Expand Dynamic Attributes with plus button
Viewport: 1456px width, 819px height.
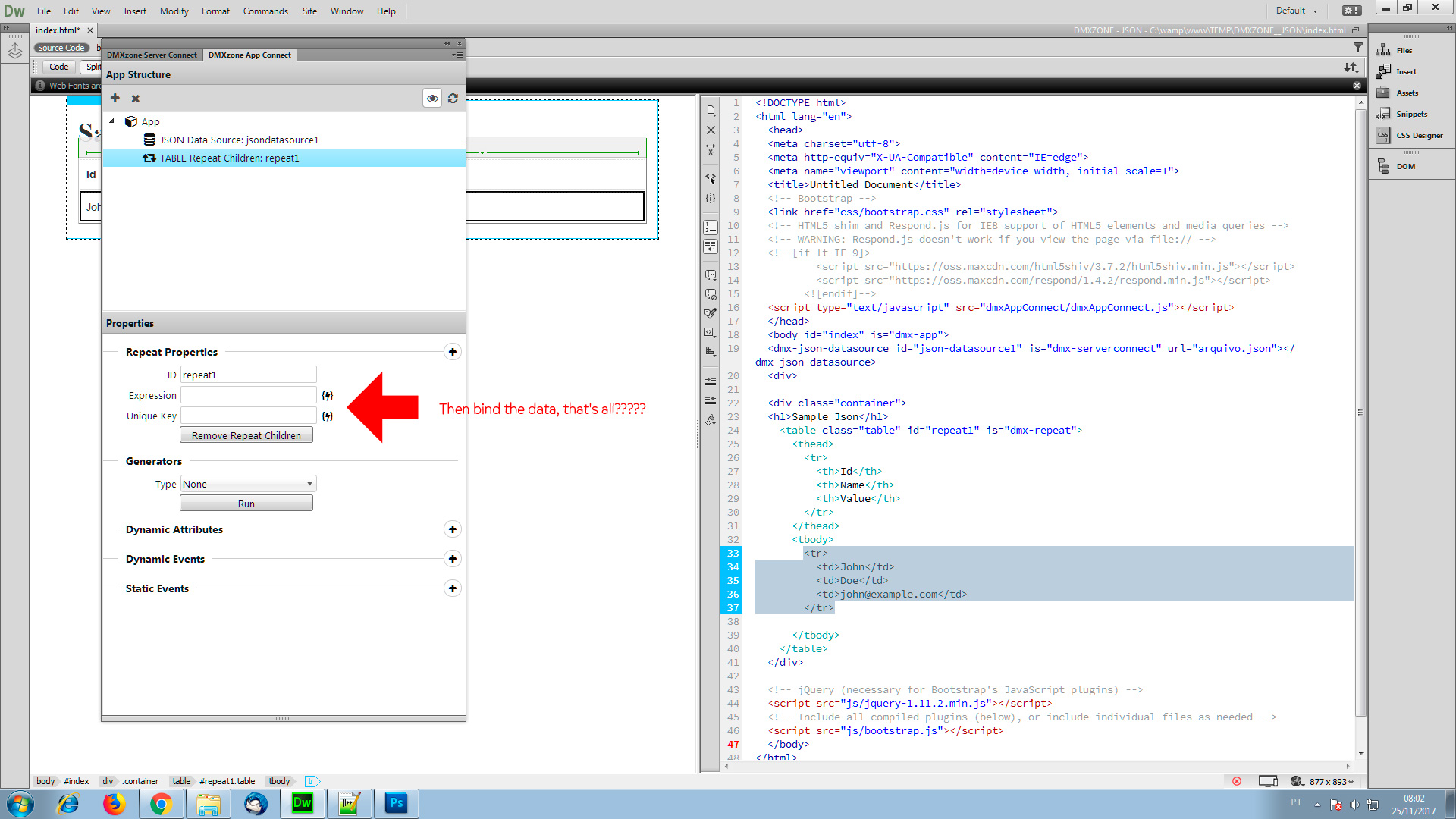[453, 529]
